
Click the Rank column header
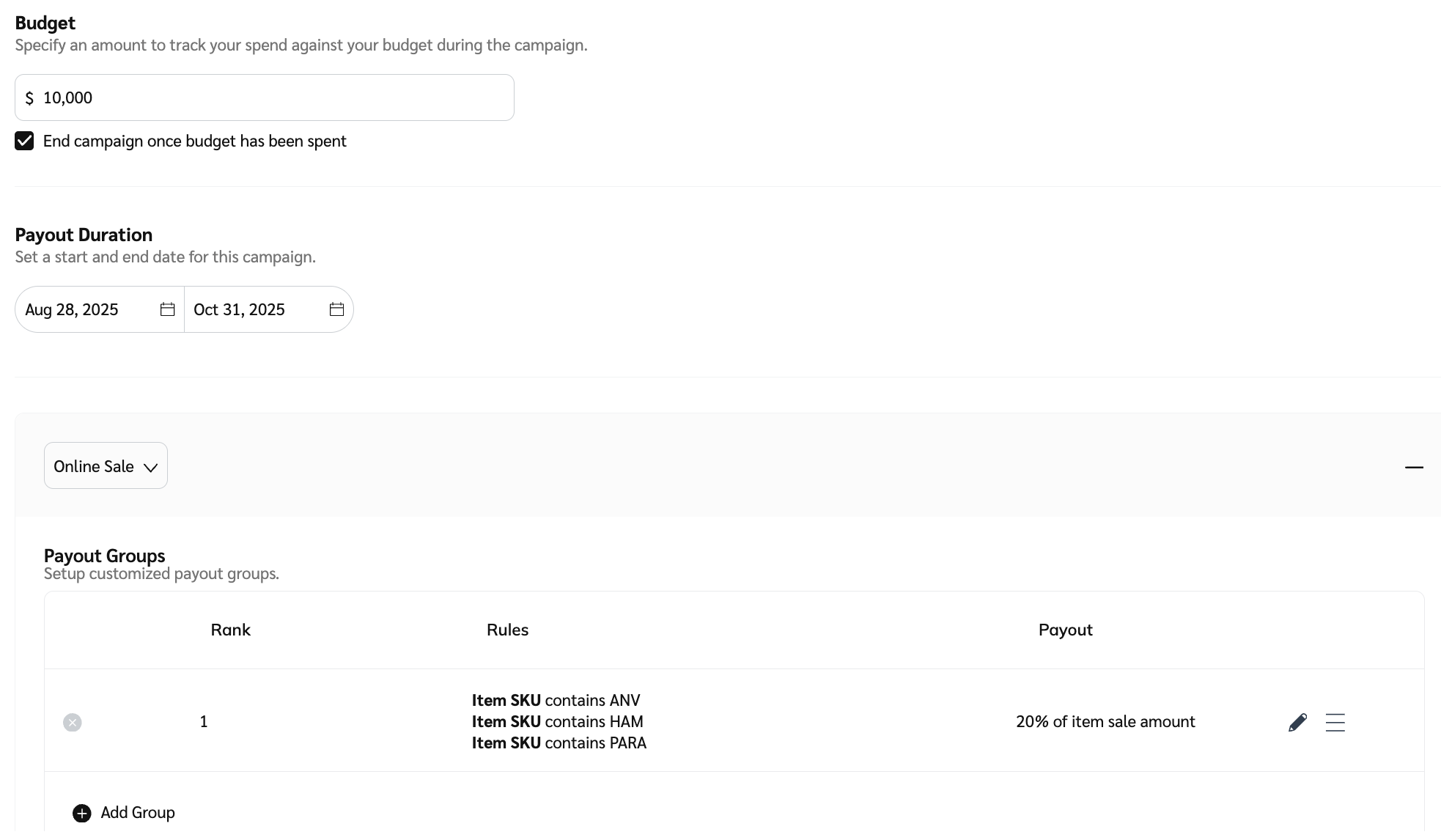pos(230,630)
